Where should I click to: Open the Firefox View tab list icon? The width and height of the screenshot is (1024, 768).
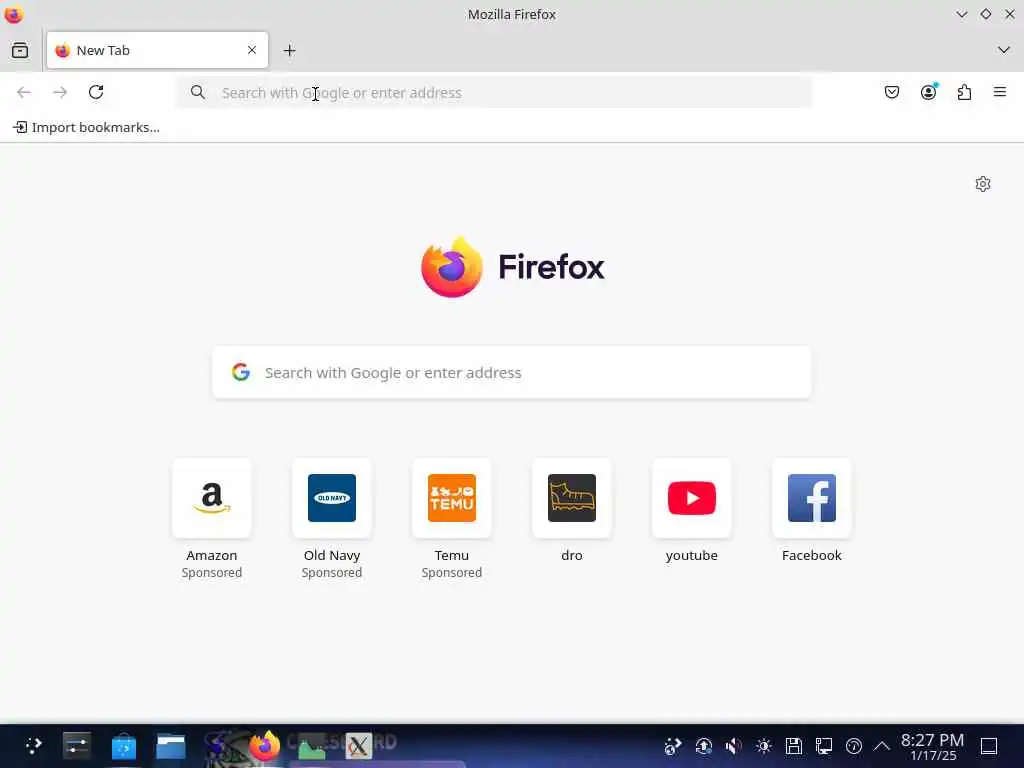click(20, 50)
